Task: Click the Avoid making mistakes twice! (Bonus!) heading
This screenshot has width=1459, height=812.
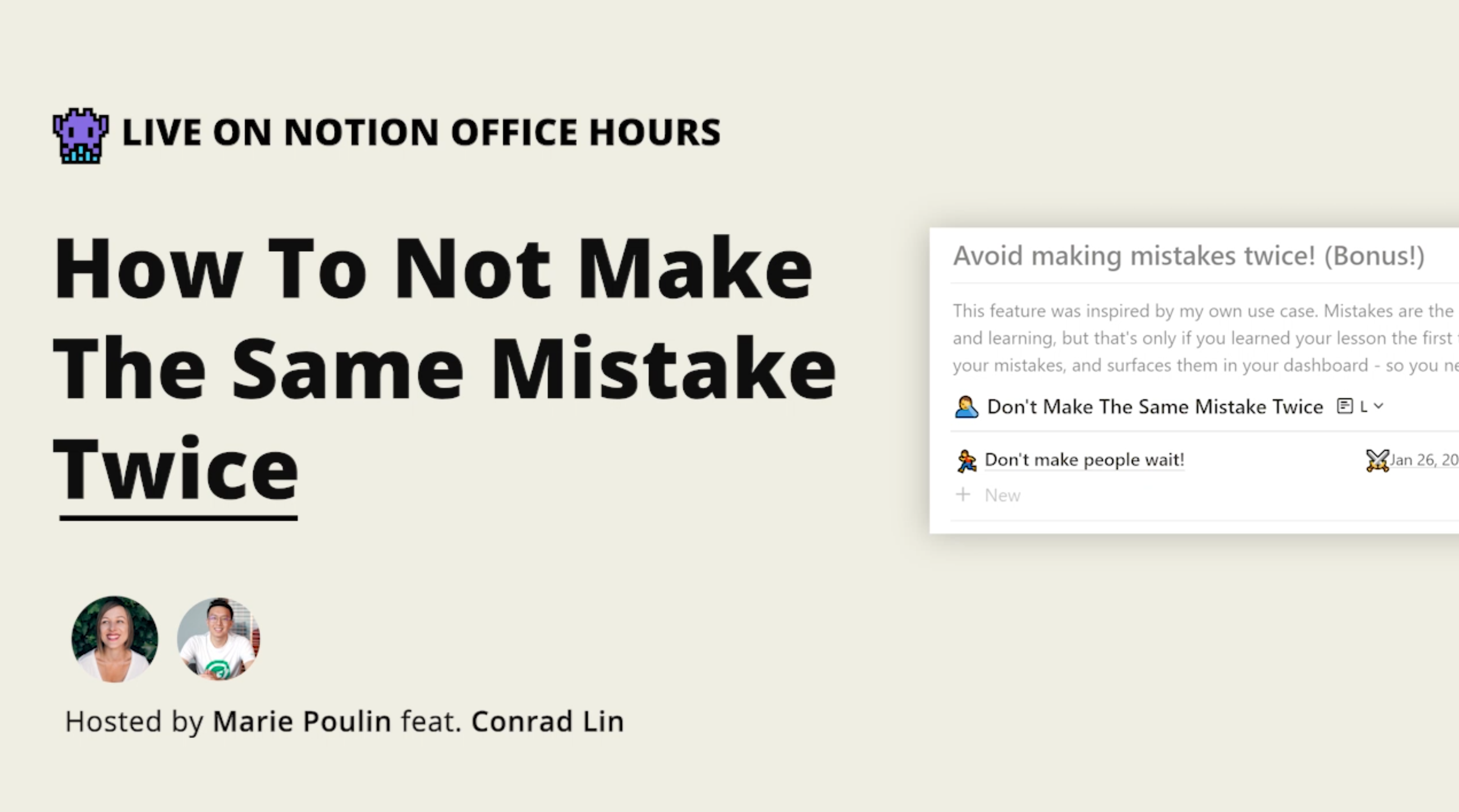Action: point(1188,256)
